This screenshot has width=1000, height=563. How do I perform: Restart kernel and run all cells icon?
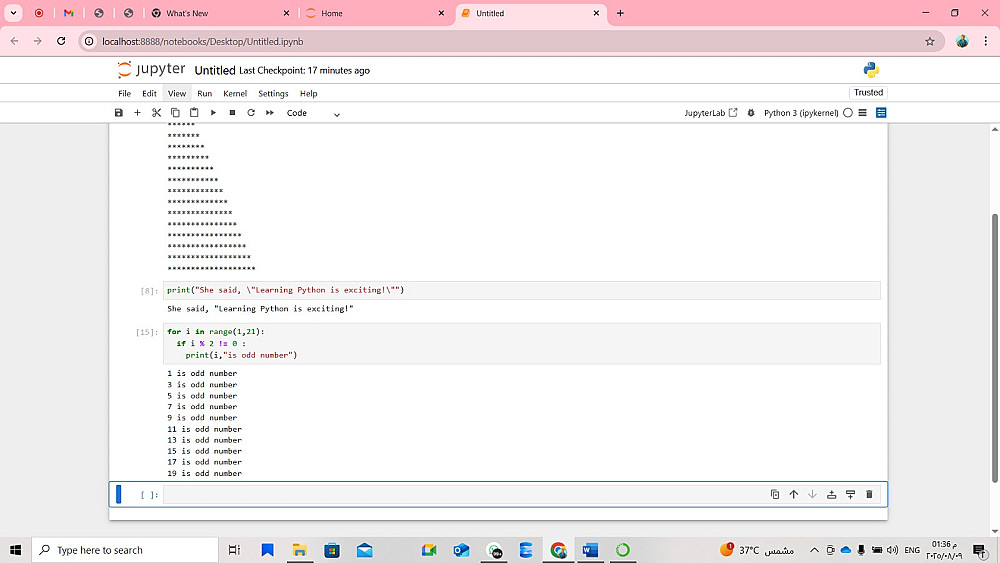(x=270, y=113)
